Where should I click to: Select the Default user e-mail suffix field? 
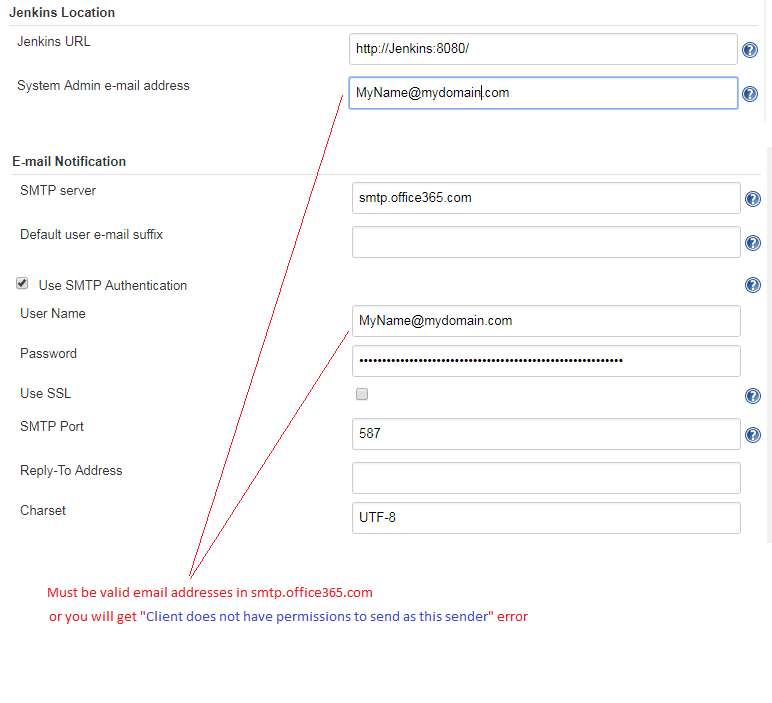click(546, 242)
